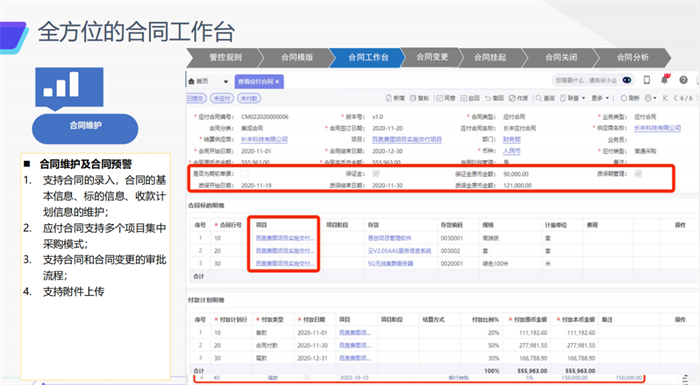This screenshot has height=385, width=700.
Task: Toggle the 是否为期初单据 checkbox
Action: [x=245, y=174]
